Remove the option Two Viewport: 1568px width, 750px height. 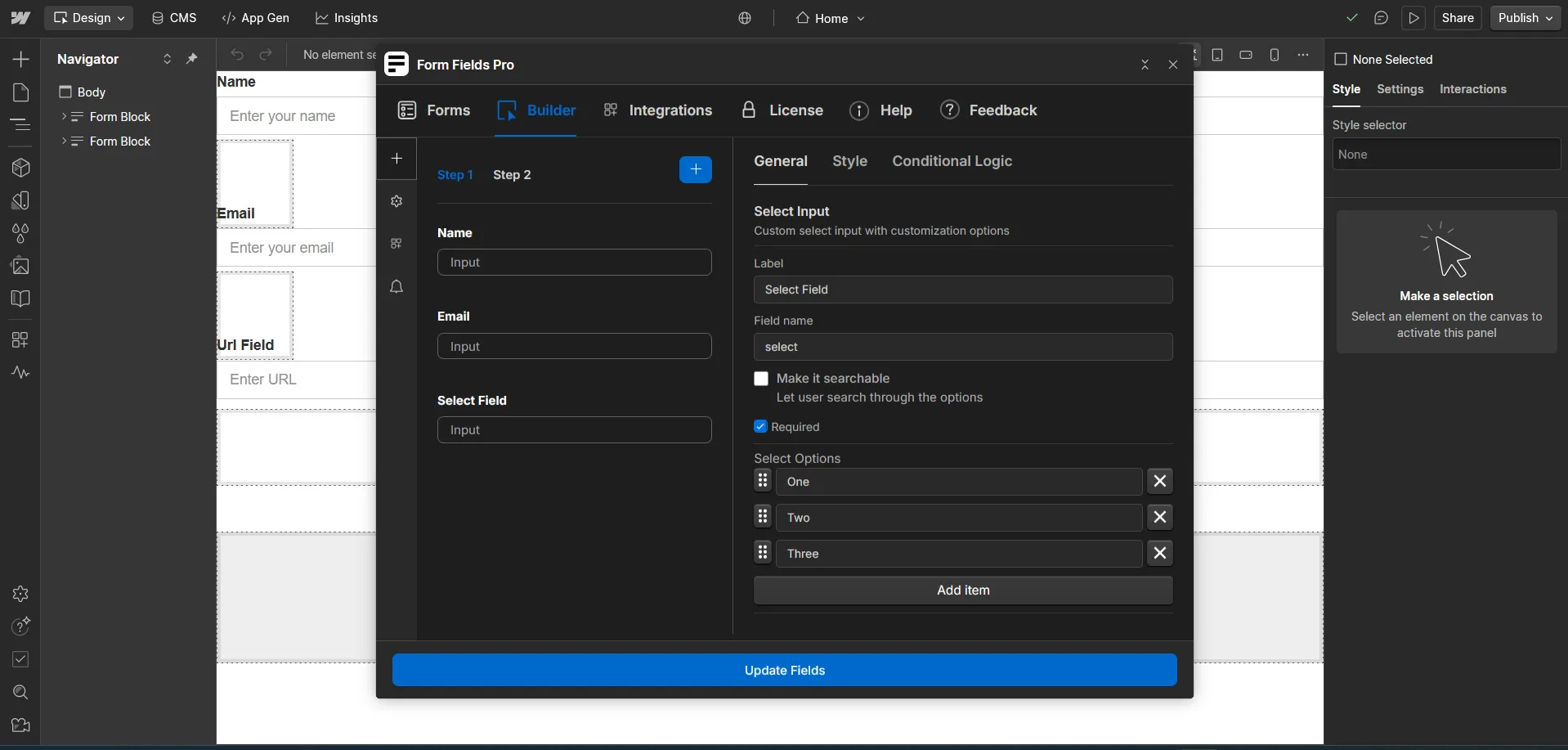pyautogui.click(x=1159, y=517)
